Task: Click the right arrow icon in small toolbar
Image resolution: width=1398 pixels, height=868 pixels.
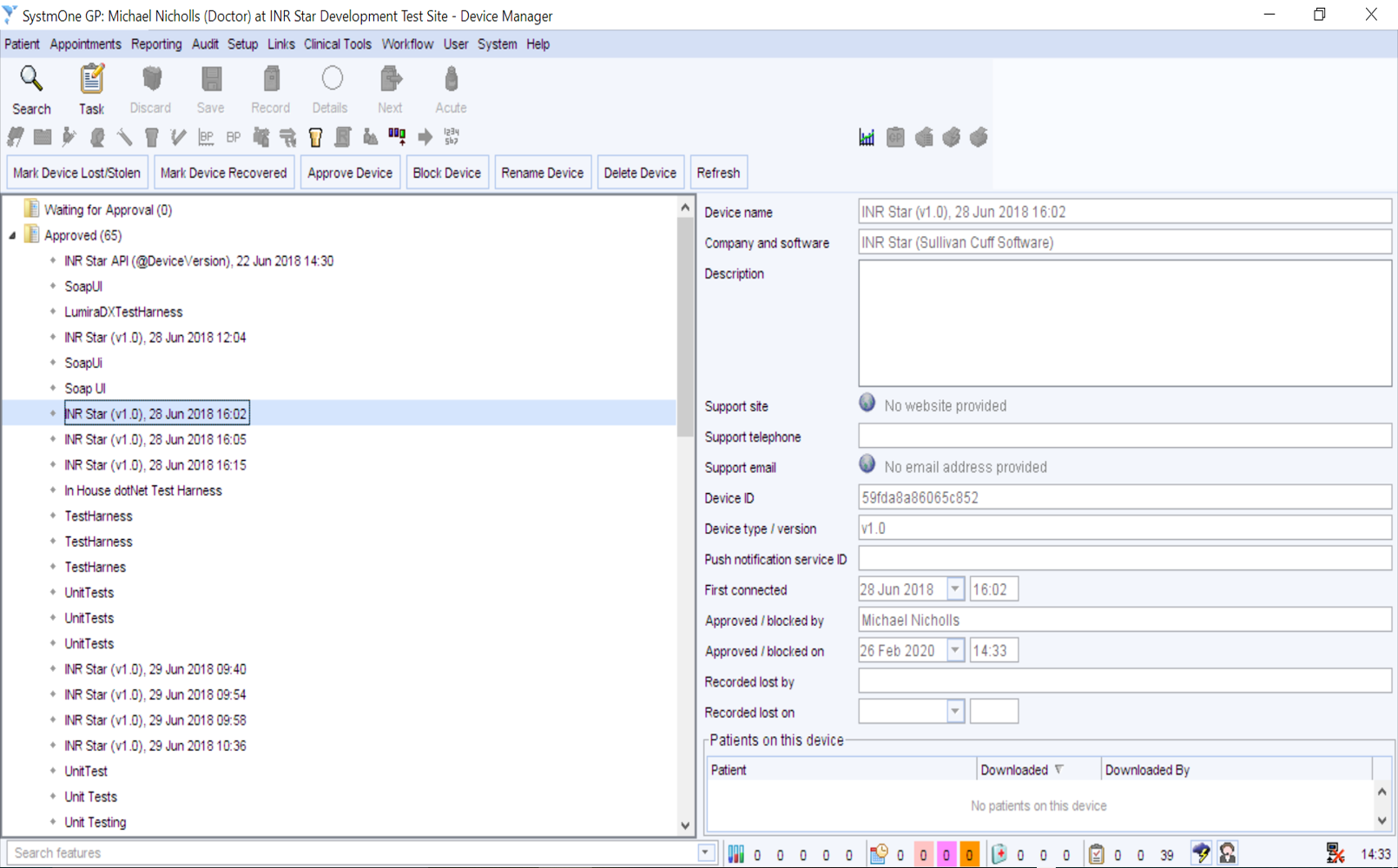Action: pos(425,137)
